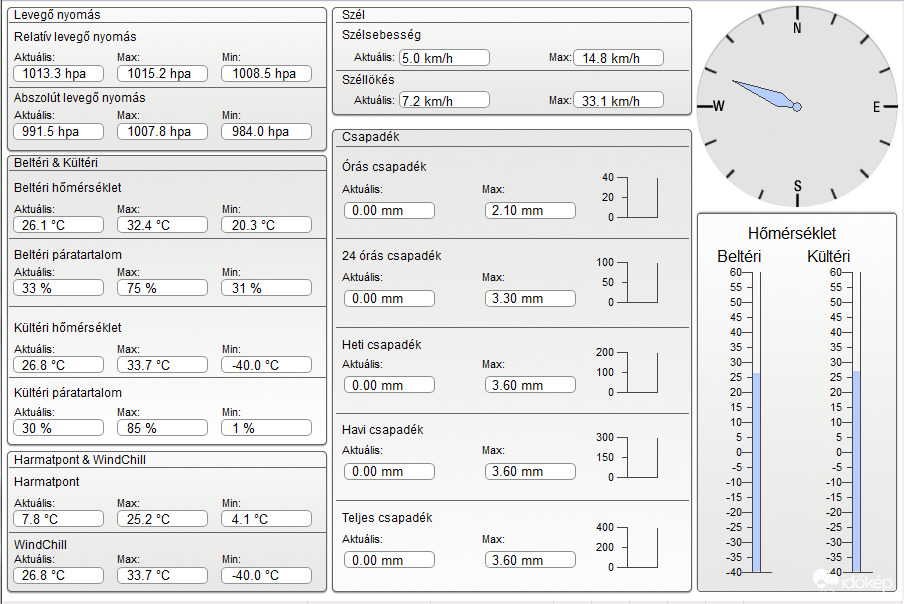Select the Széllökés Max value field
The width and height of the screenshot is (904, 604).
point(618,101)
